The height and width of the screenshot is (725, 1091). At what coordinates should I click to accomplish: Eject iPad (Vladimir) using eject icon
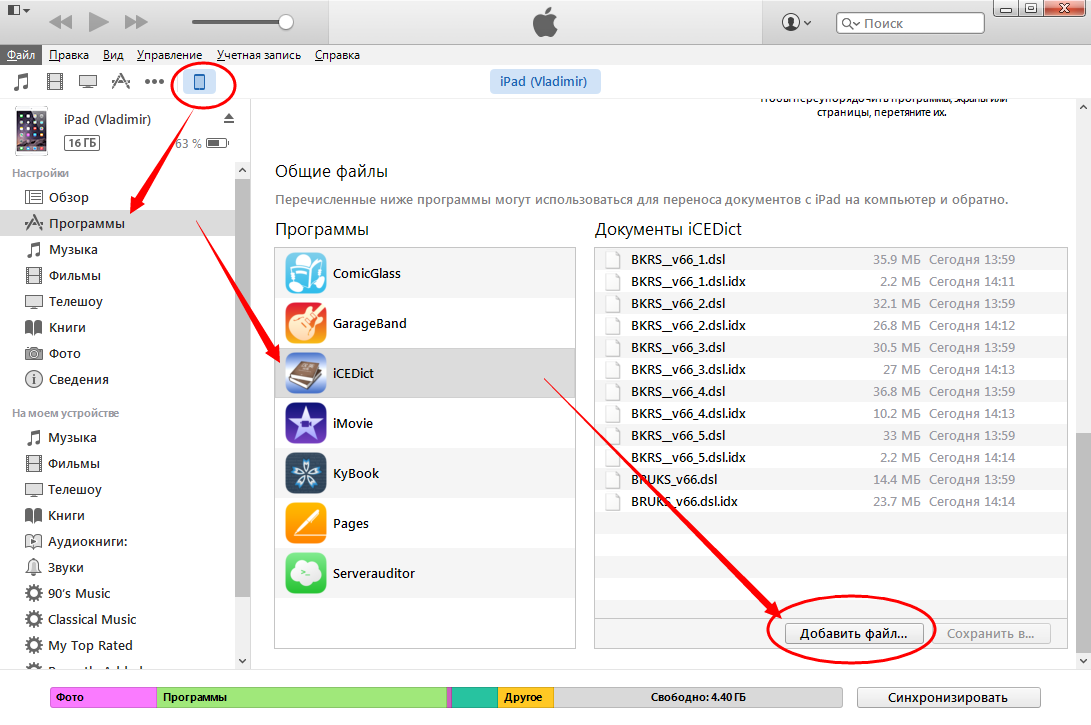click(229, 119)
